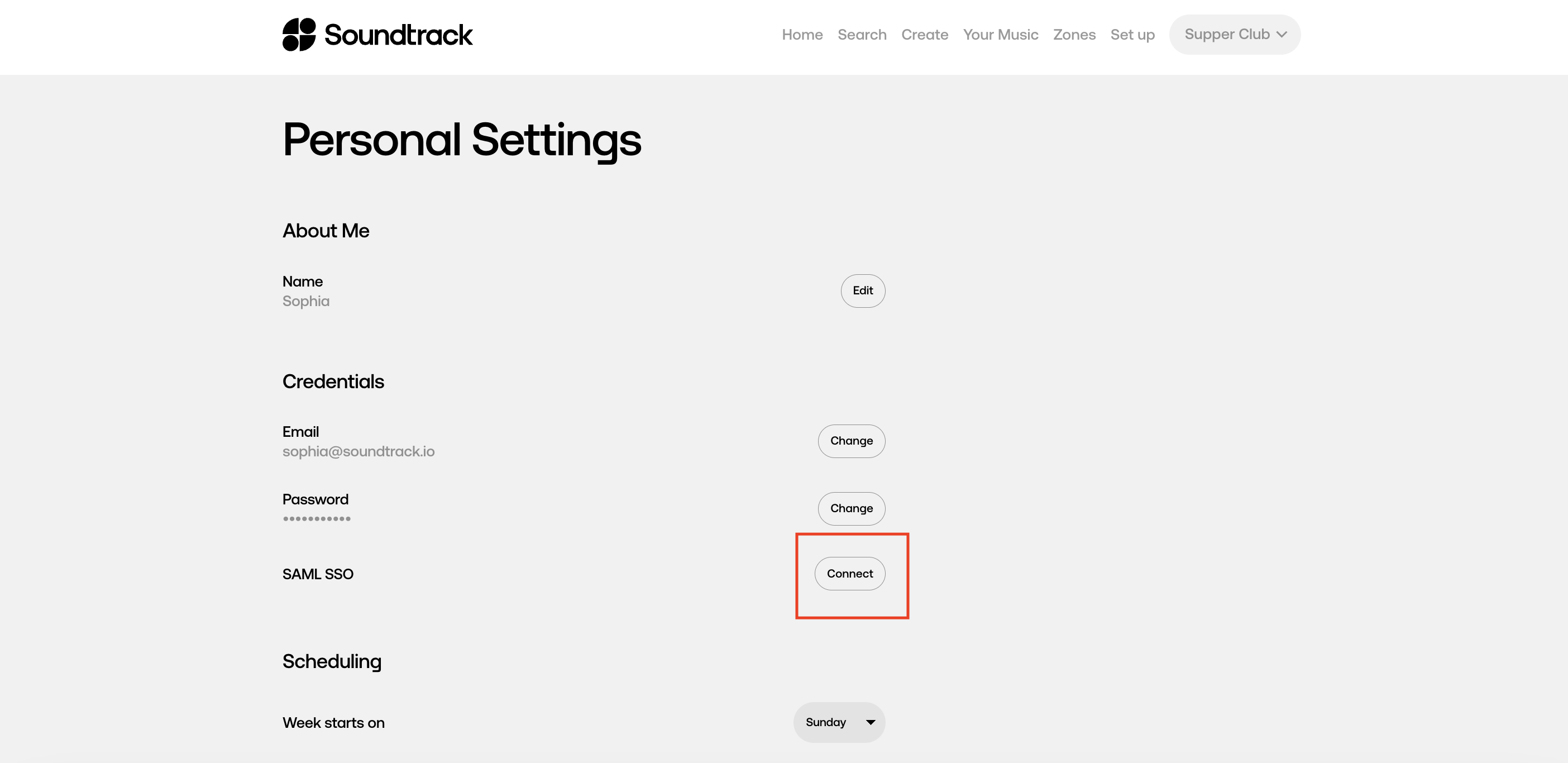
Task: Open the Home nav item
Action: click(802, 35)
